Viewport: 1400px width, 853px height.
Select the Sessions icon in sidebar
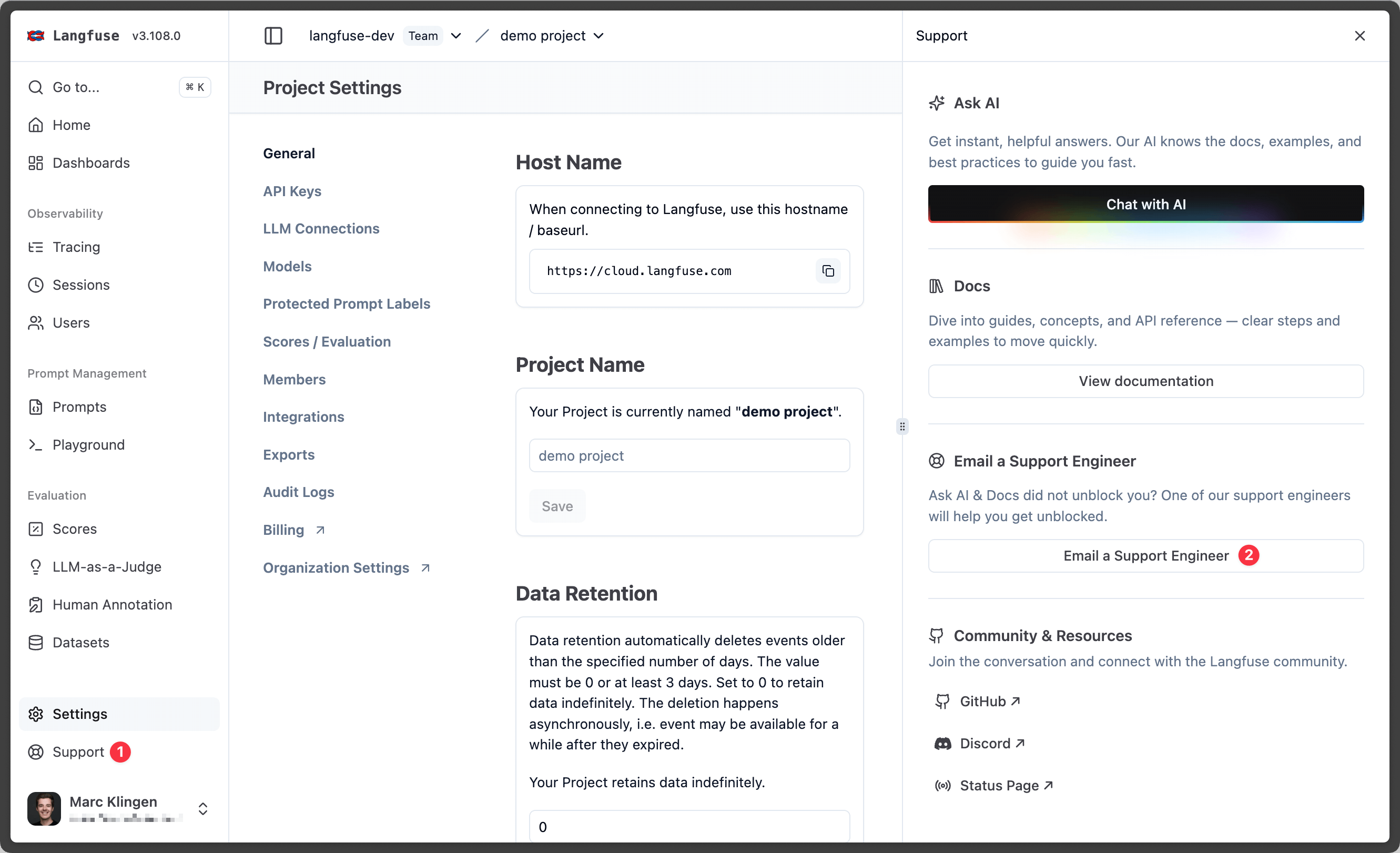pos(35,285)
